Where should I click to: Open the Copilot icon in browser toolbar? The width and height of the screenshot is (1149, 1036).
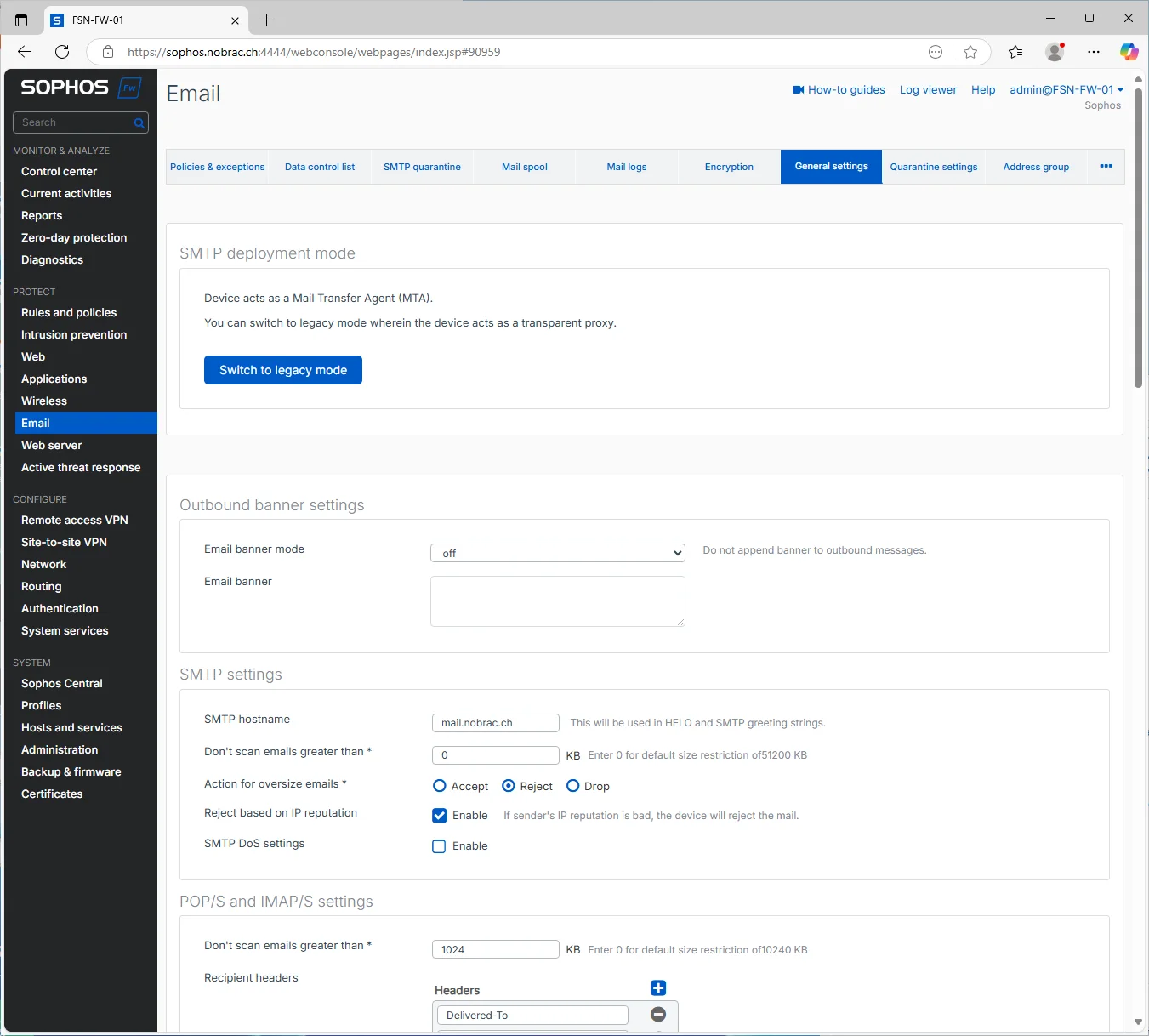(x=1129, y=52)
